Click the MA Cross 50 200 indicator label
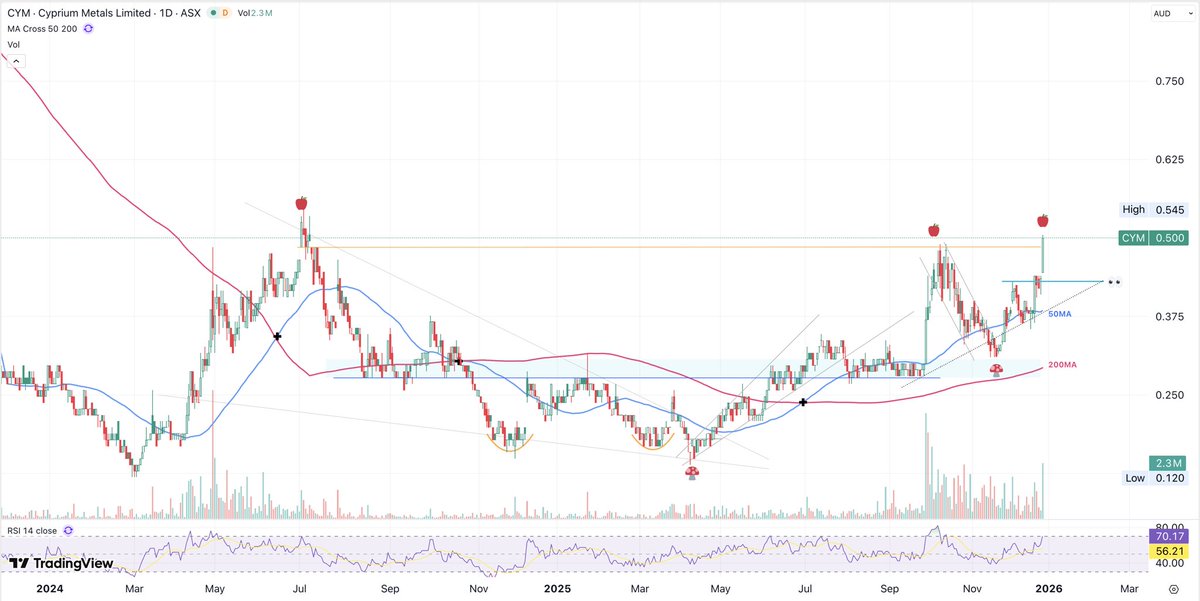The width and height of the screenshot is (1200, 601). pos(42,28)
